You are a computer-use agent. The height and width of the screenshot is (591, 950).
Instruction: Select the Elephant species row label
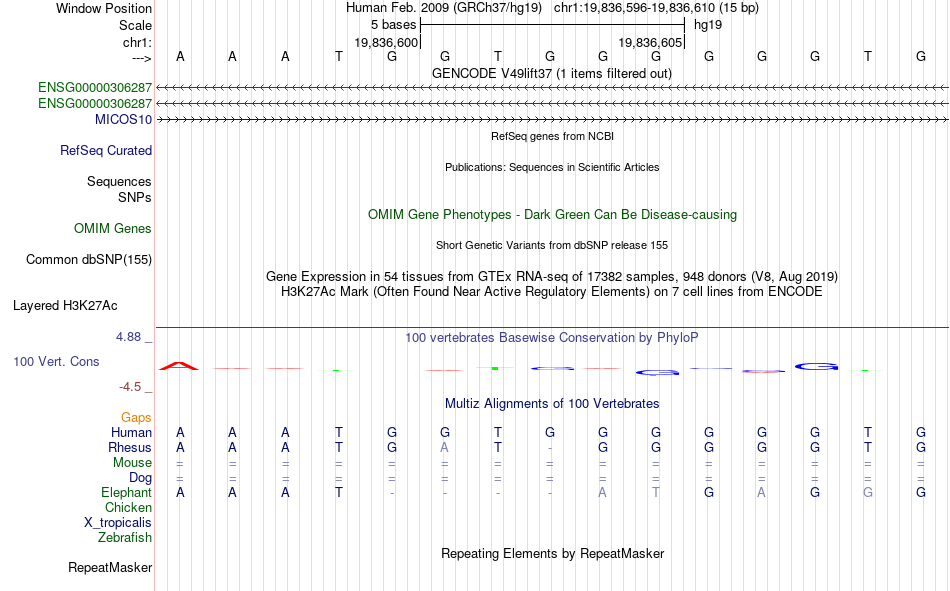point(126,492)
